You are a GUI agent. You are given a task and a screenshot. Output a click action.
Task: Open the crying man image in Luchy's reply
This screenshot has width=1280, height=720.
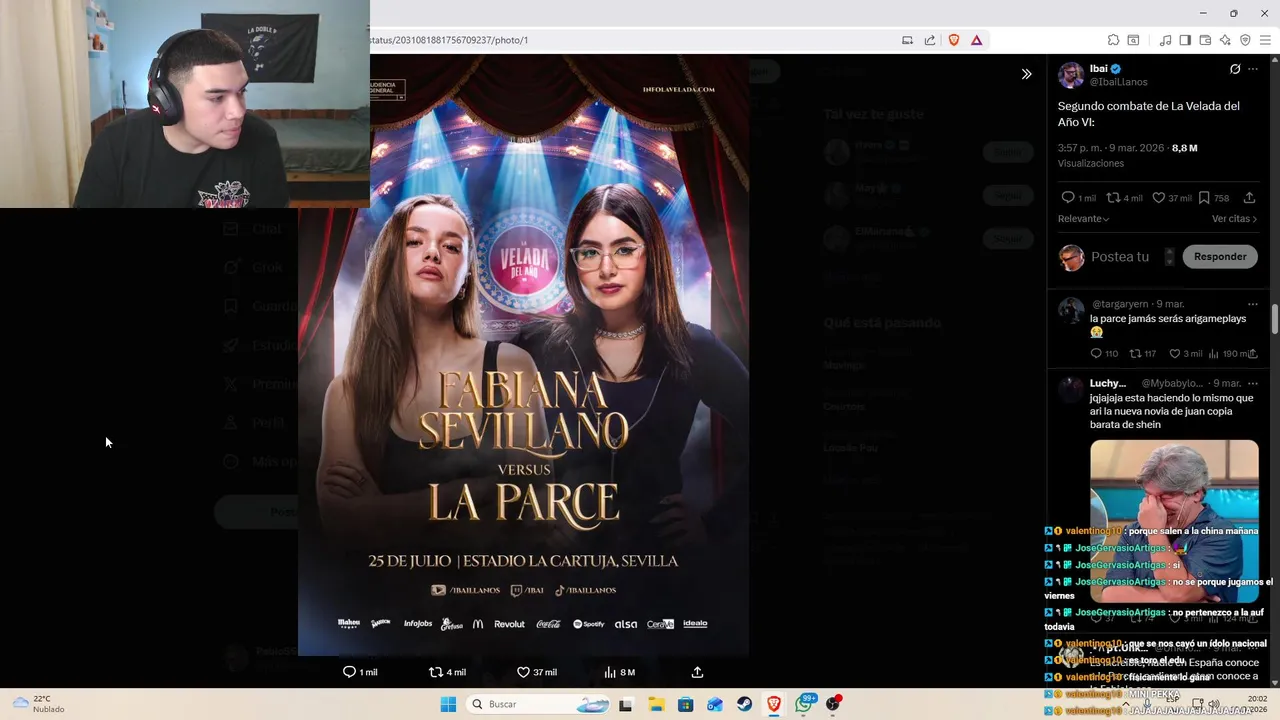coord(1174,520)
